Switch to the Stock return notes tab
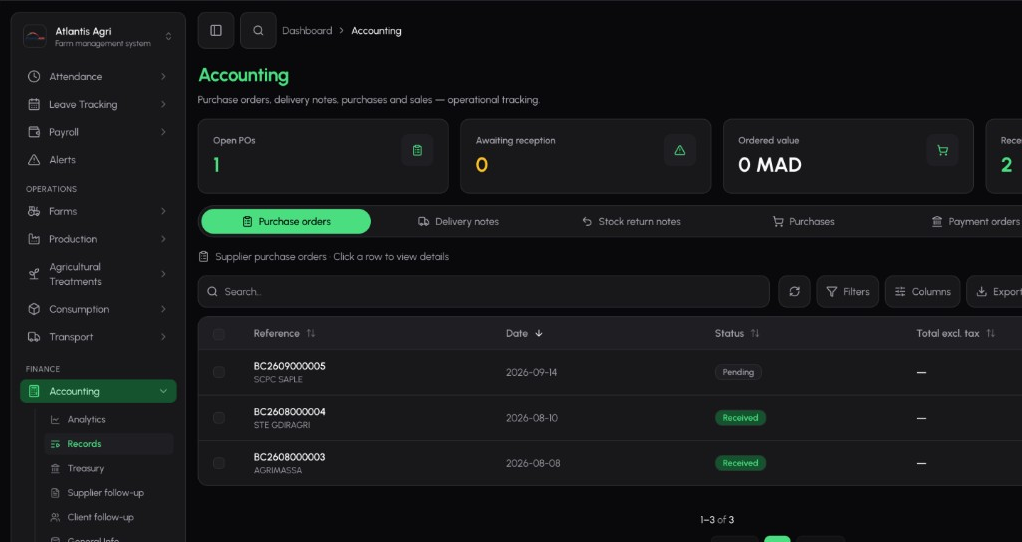The width and height of the screenshot is (1022, 542). pyautogui.click(x=631, y=221)
